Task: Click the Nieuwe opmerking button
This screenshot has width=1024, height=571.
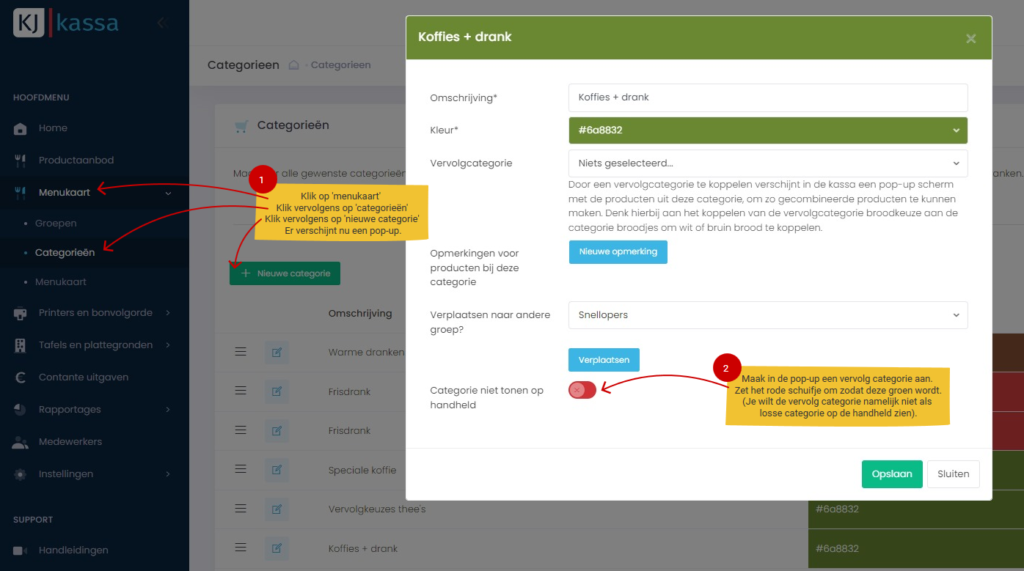Action: [x=617, y=252]
